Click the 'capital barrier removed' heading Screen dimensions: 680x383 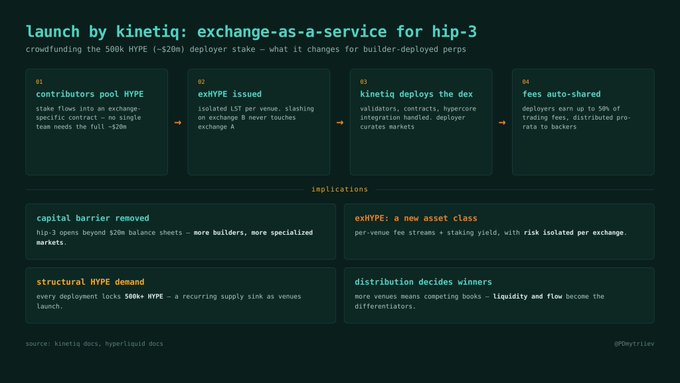tap(93, 218)
